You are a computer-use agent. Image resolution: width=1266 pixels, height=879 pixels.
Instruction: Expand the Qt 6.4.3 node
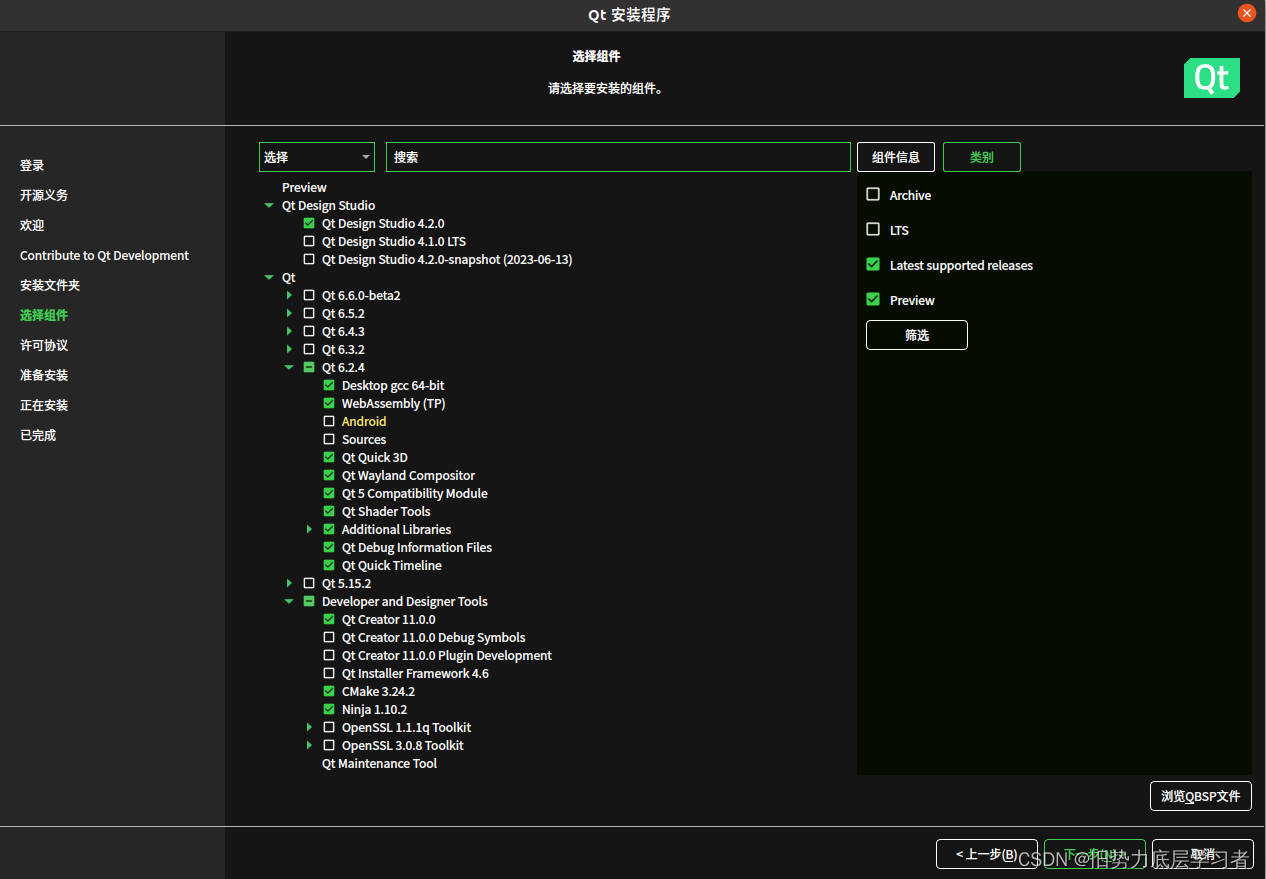tap(289, 332)
